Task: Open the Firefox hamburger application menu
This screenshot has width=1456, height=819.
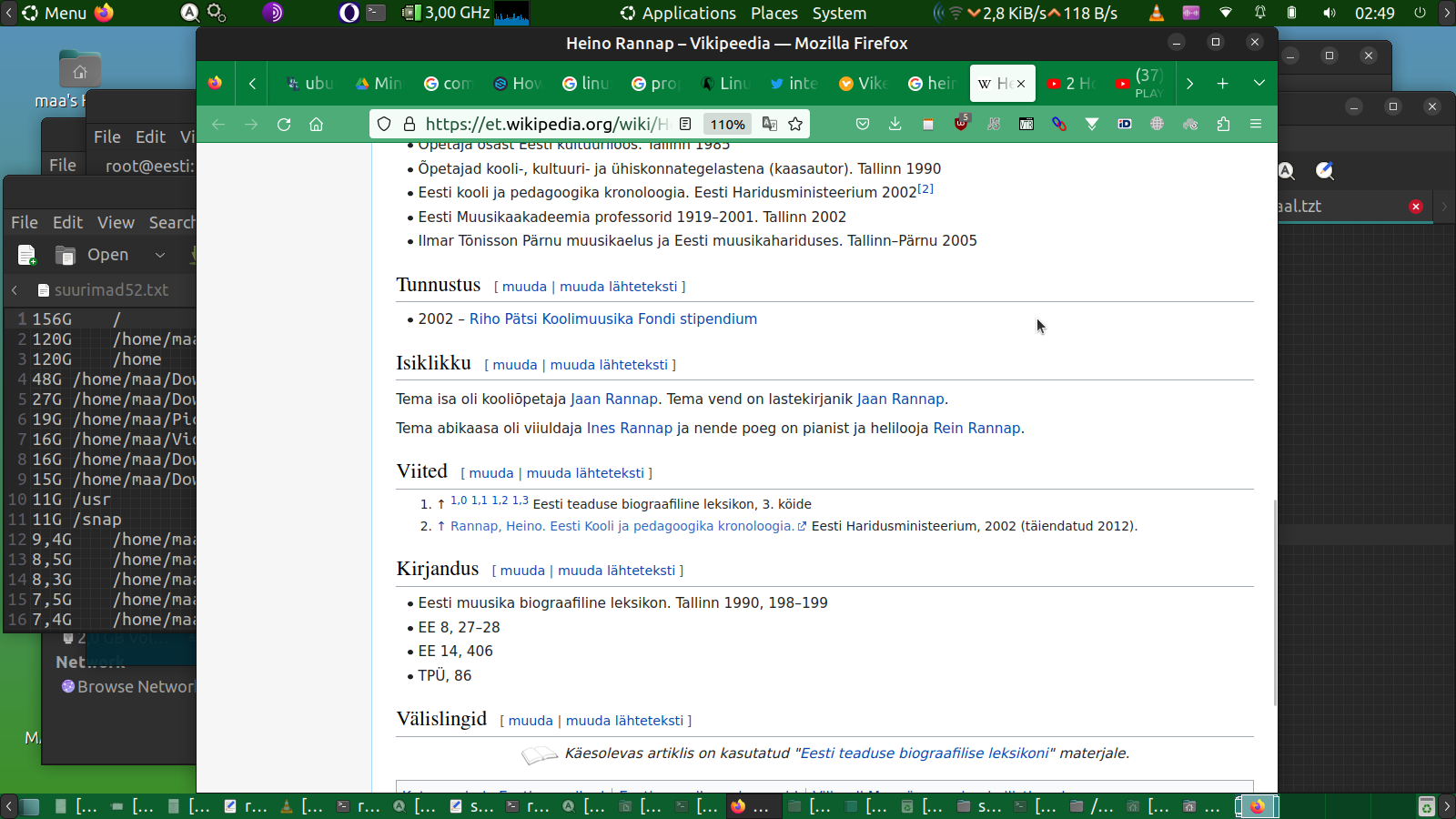Action: 1256,124
